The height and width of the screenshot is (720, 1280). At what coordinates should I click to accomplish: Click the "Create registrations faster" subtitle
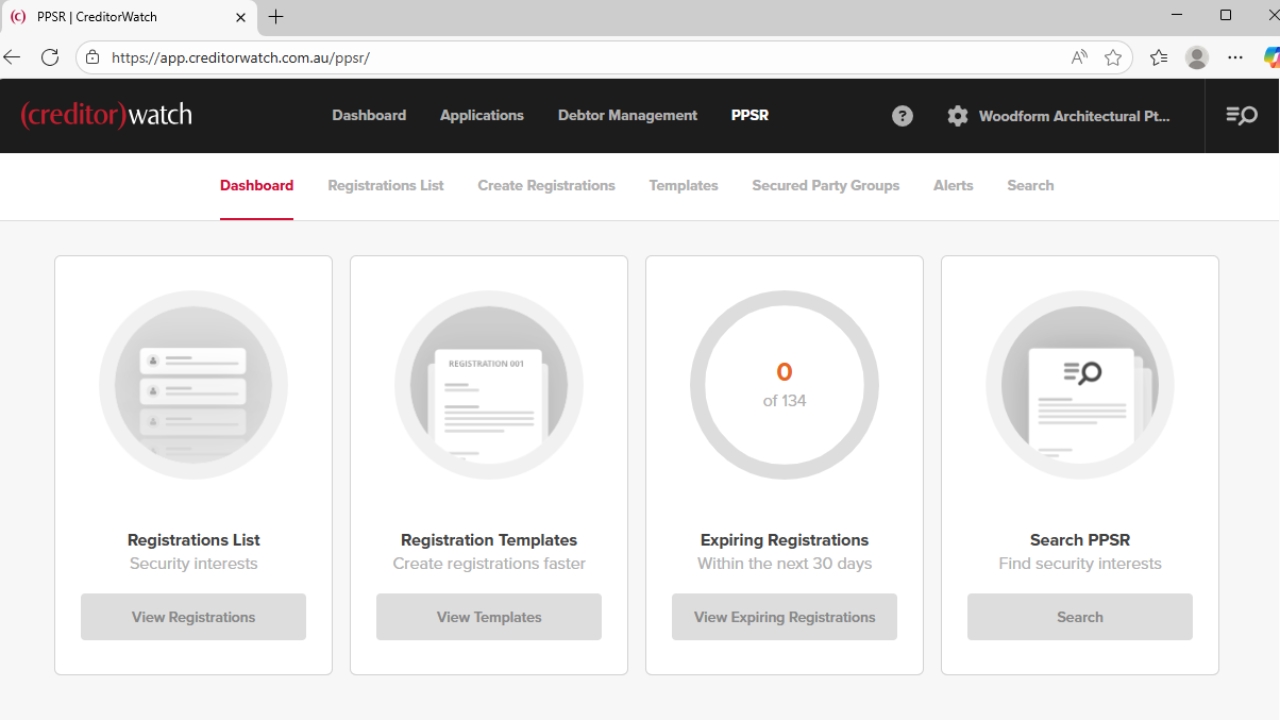coord(489,564)
